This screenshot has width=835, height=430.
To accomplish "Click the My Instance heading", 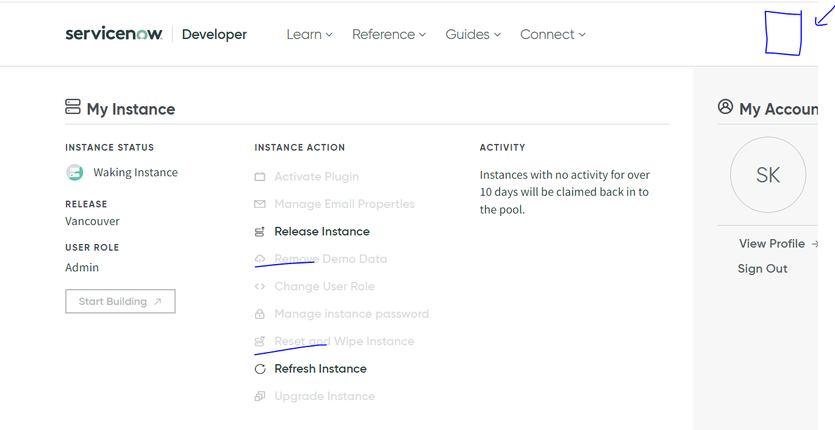I will 131,109.
